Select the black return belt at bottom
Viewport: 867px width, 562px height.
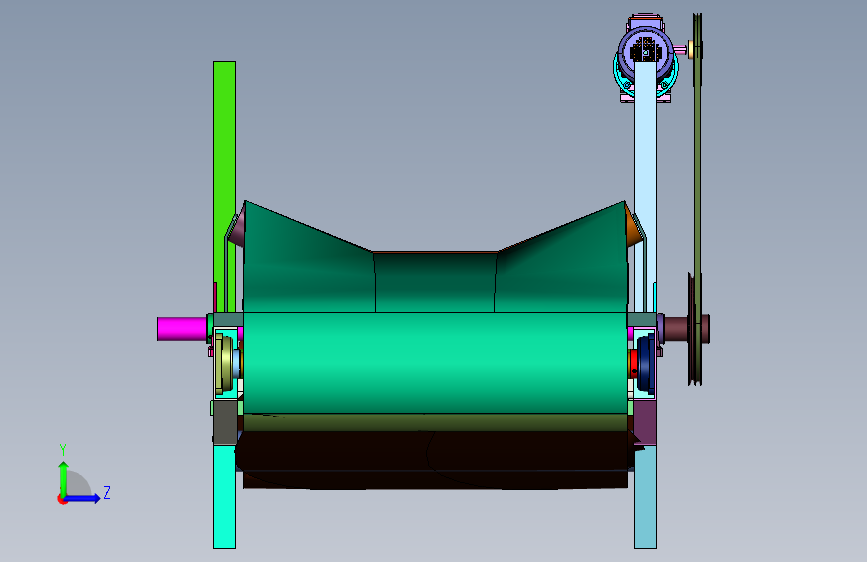click(x=435, y=459)
